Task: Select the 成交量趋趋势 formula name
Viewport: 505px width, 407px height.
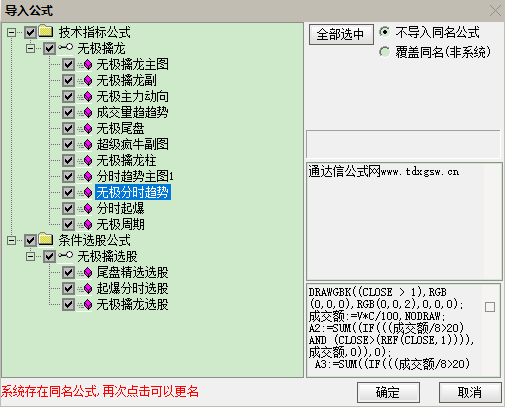Action: (132, 112)
